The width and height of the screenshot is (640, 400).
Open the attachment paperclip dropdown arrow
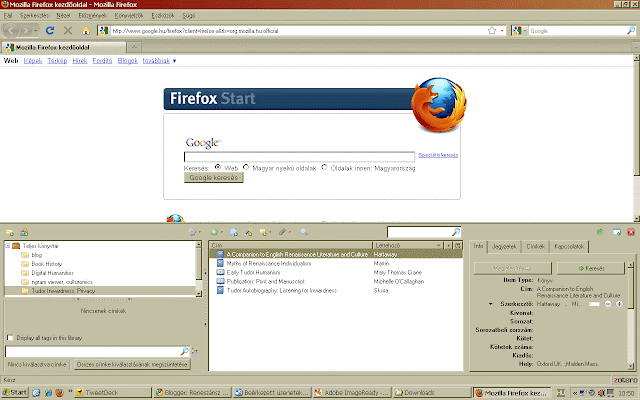289,232
